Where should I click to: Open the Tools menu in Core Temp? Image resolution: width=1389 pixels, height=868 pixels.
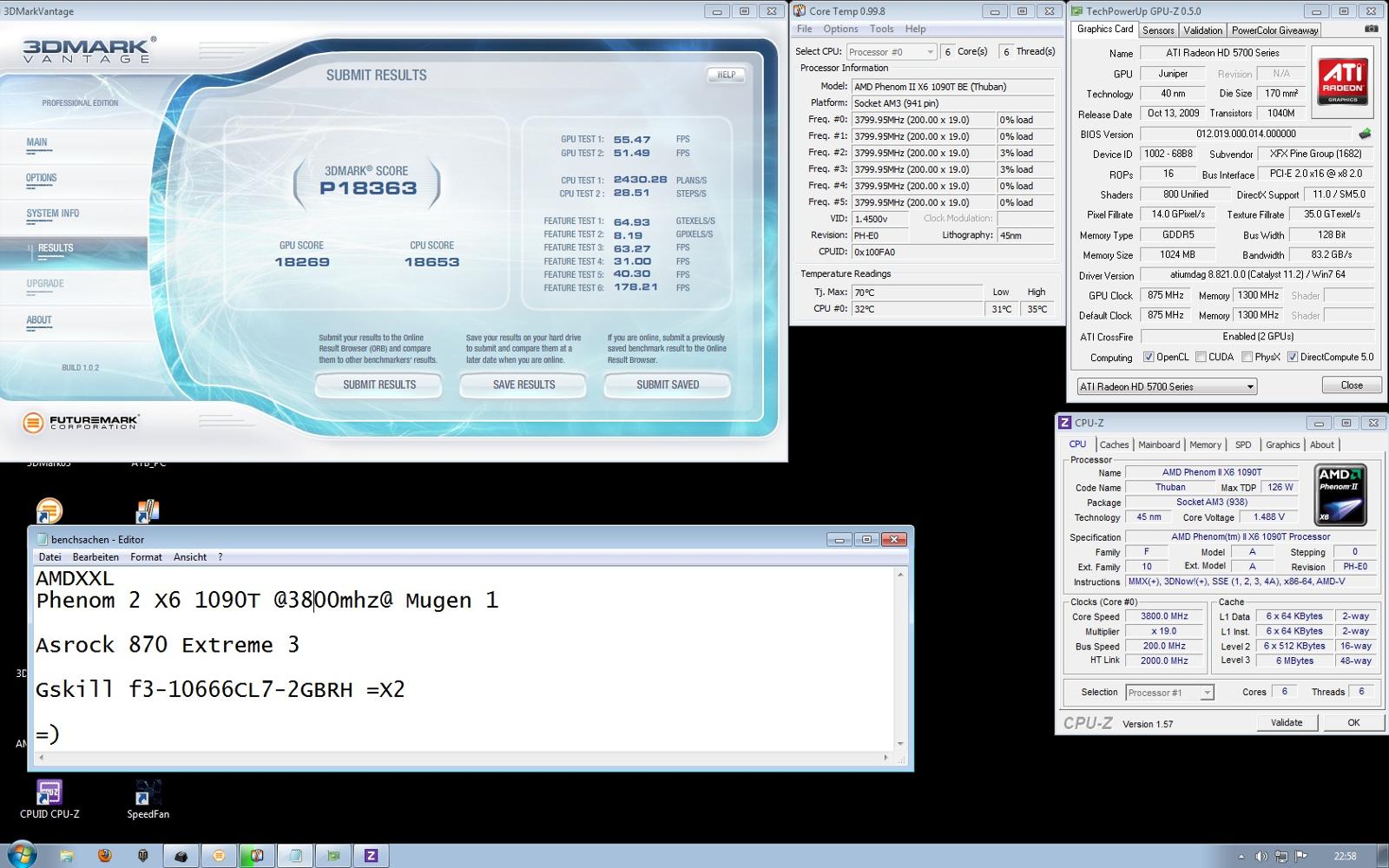[x=881, y=29]
